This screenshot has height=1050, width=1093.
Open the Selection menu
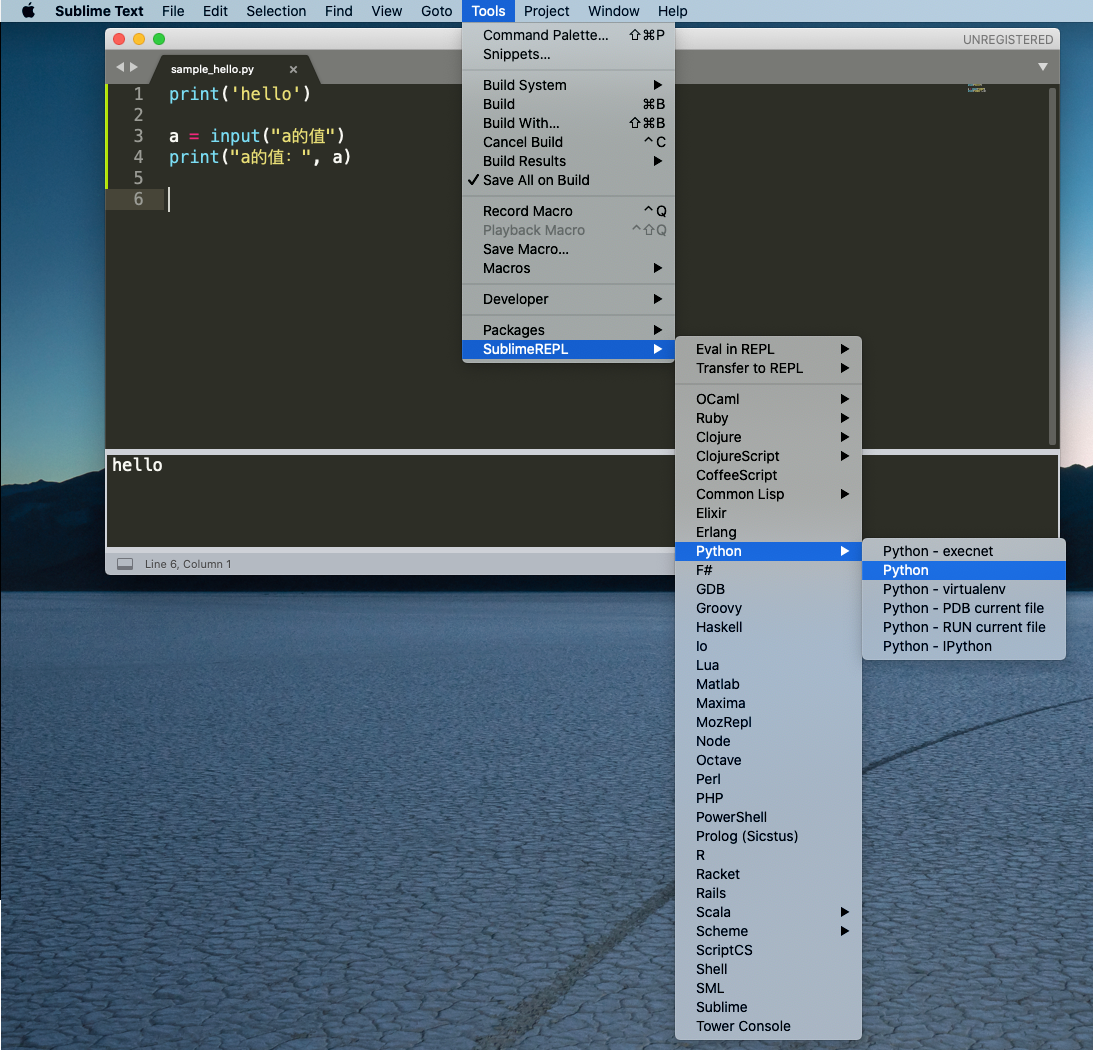tap(276, 11)
